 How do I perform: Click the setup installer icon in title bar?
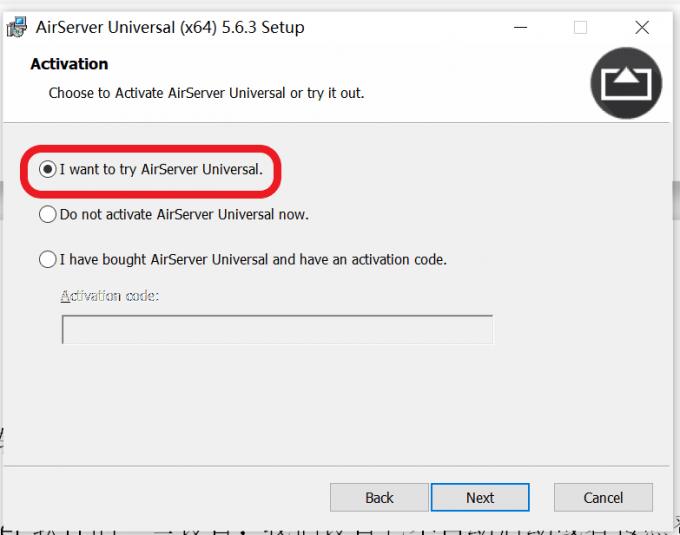pos(17,27)
